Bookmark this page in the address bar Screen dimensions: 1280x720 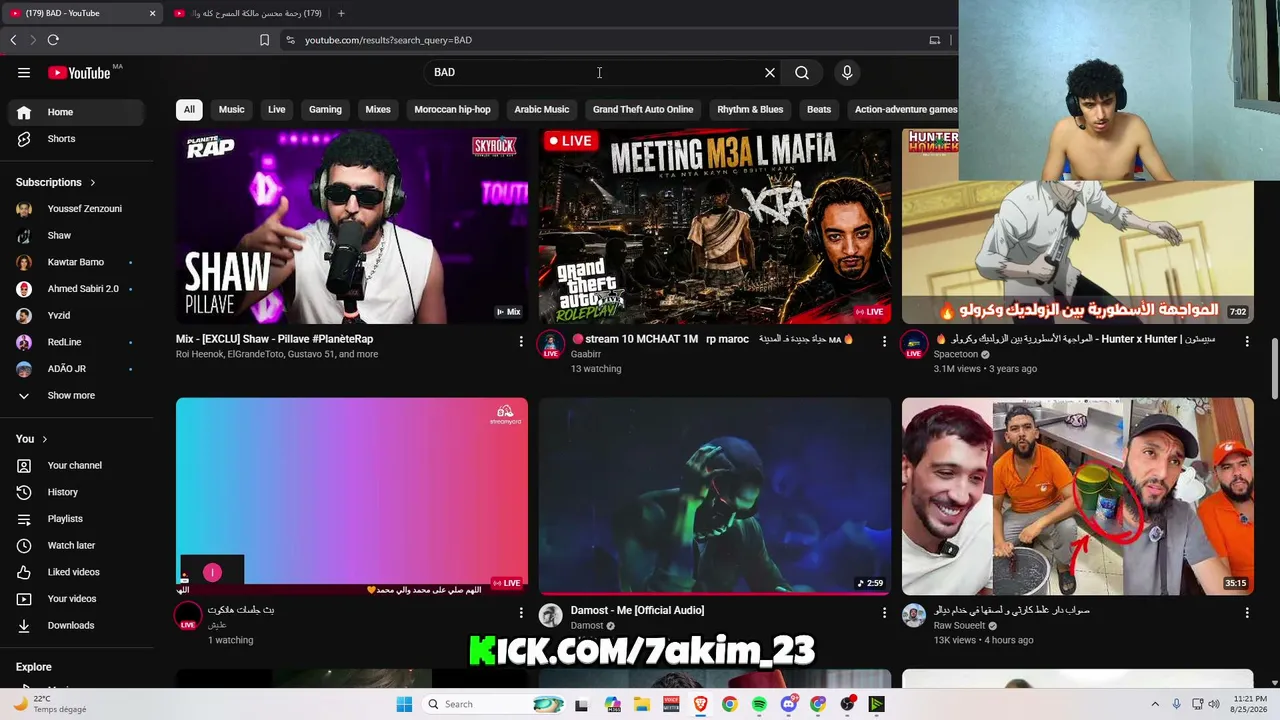tap(264, 40)
